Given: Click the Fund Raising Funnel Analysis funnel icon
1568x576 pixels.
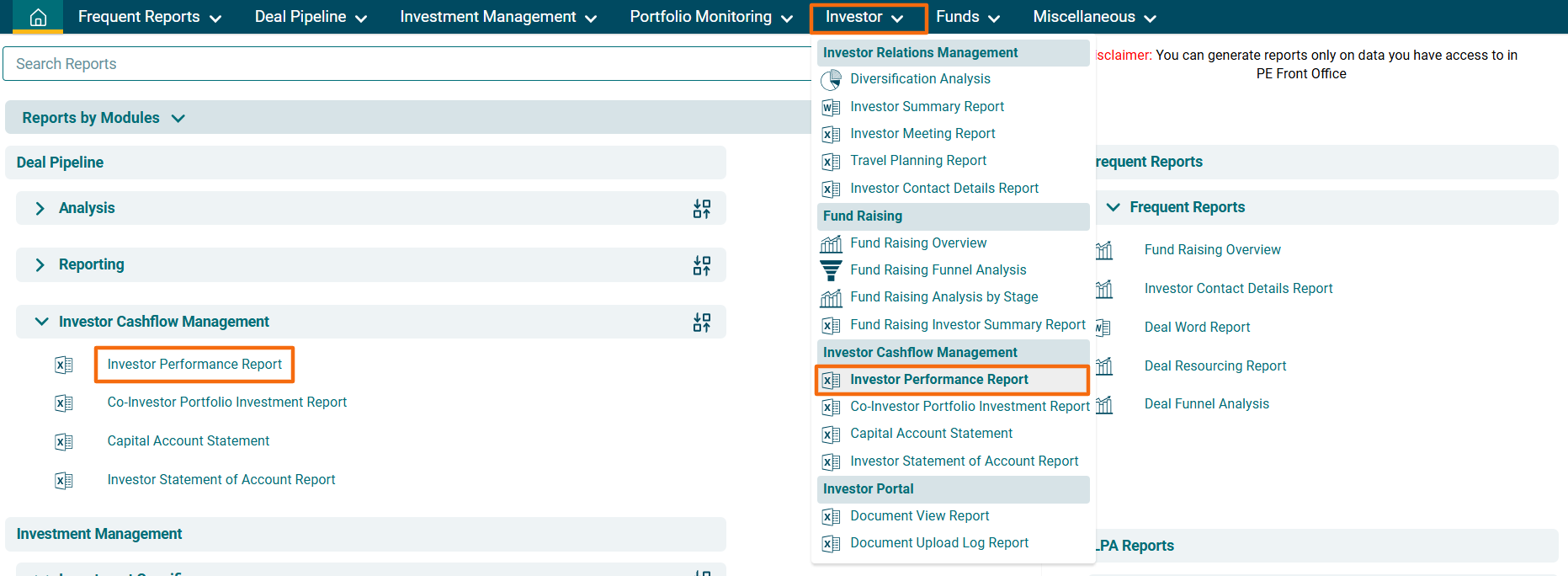Looking at the screenshot, I should 831,270.
